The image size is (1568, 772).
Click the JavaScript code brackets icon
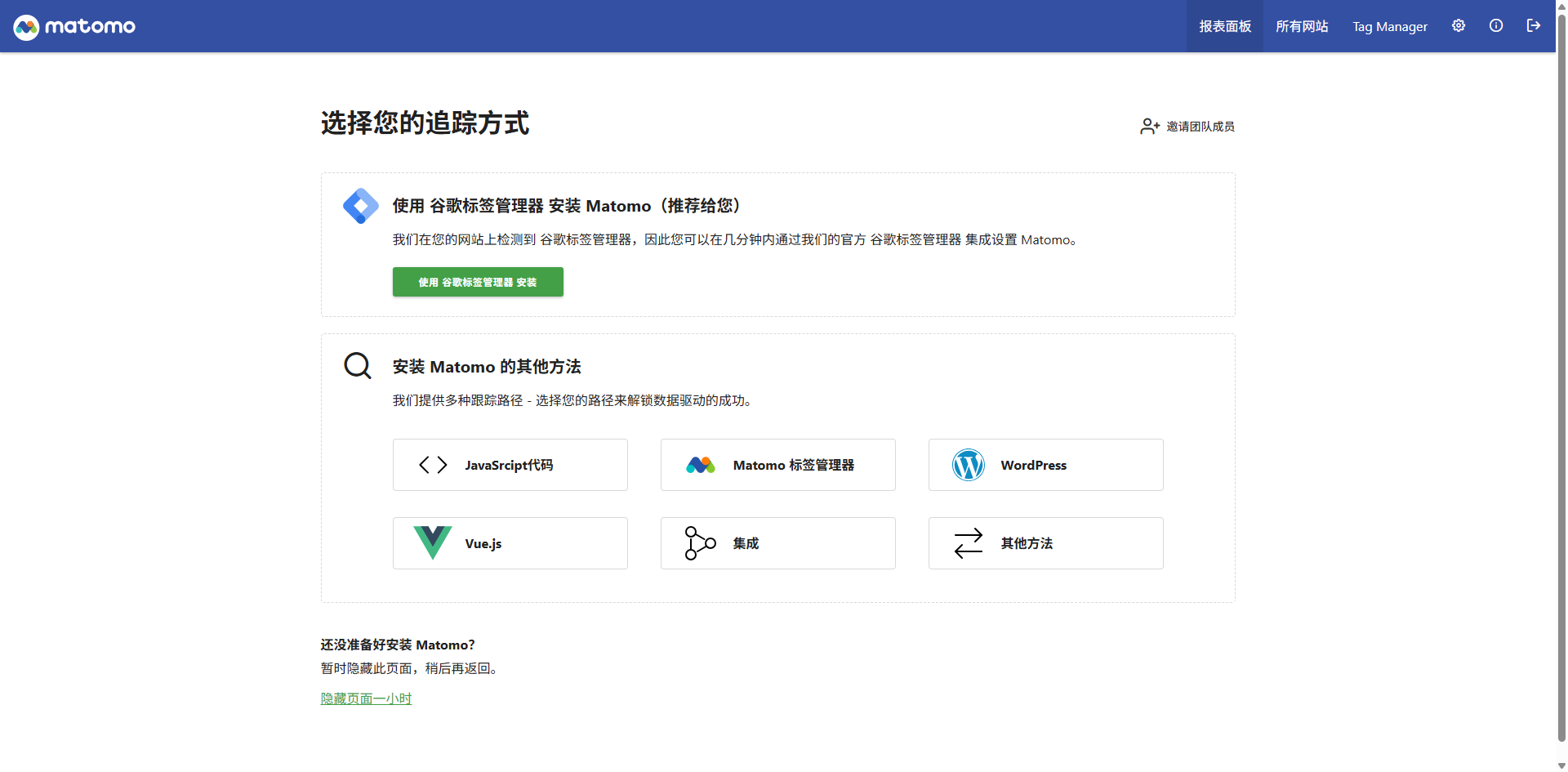click(x=432, y=465)
